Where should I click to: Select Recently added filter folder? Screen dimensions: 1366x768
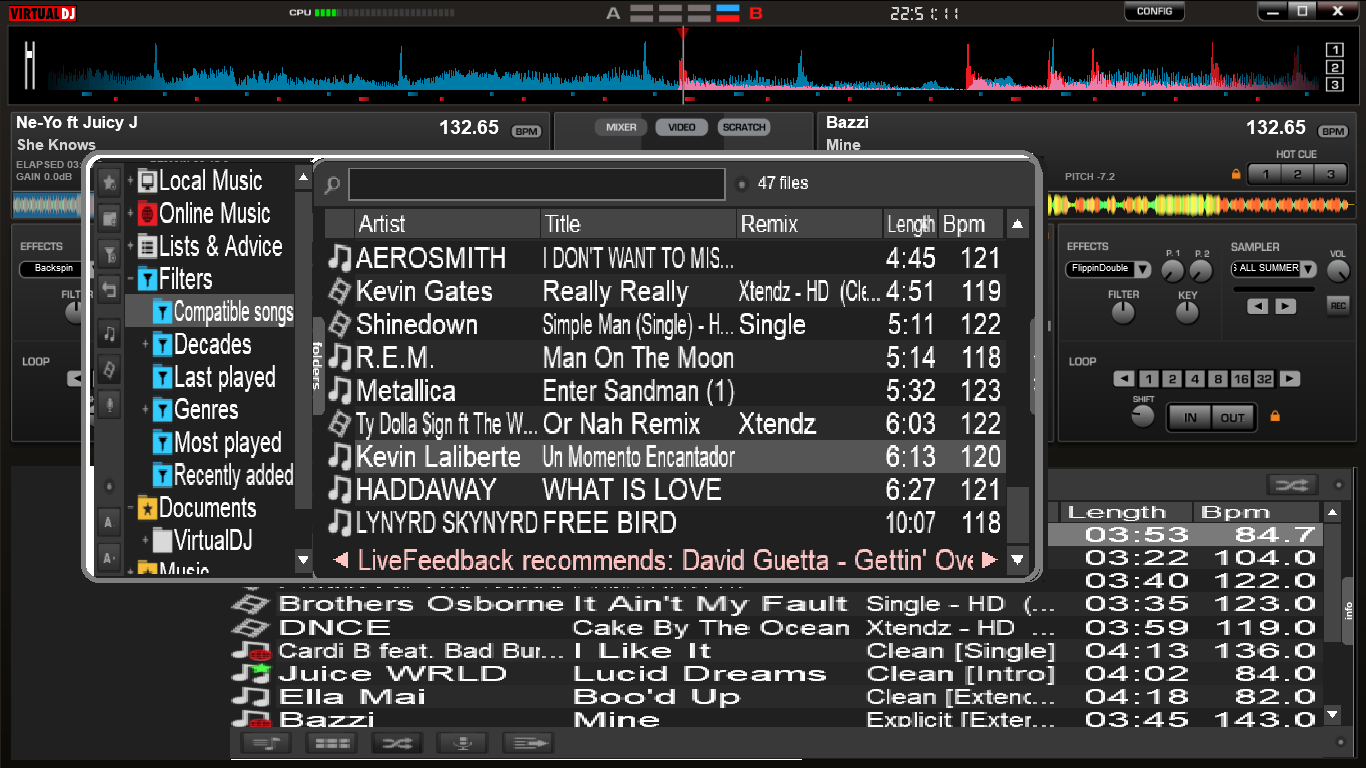click(222, 475)
